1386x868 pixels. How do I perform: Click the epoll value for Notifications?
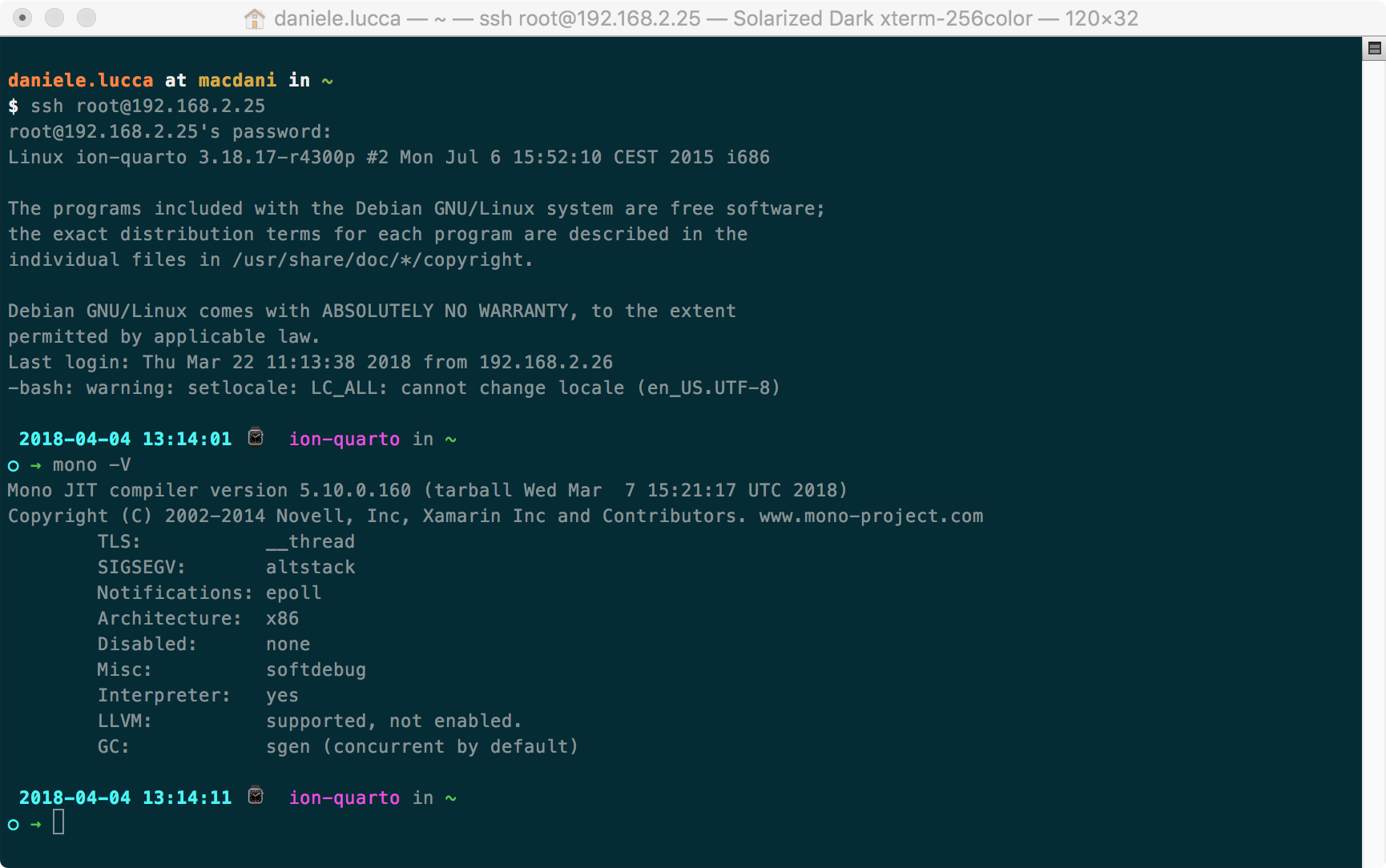(x=294, y=593)
